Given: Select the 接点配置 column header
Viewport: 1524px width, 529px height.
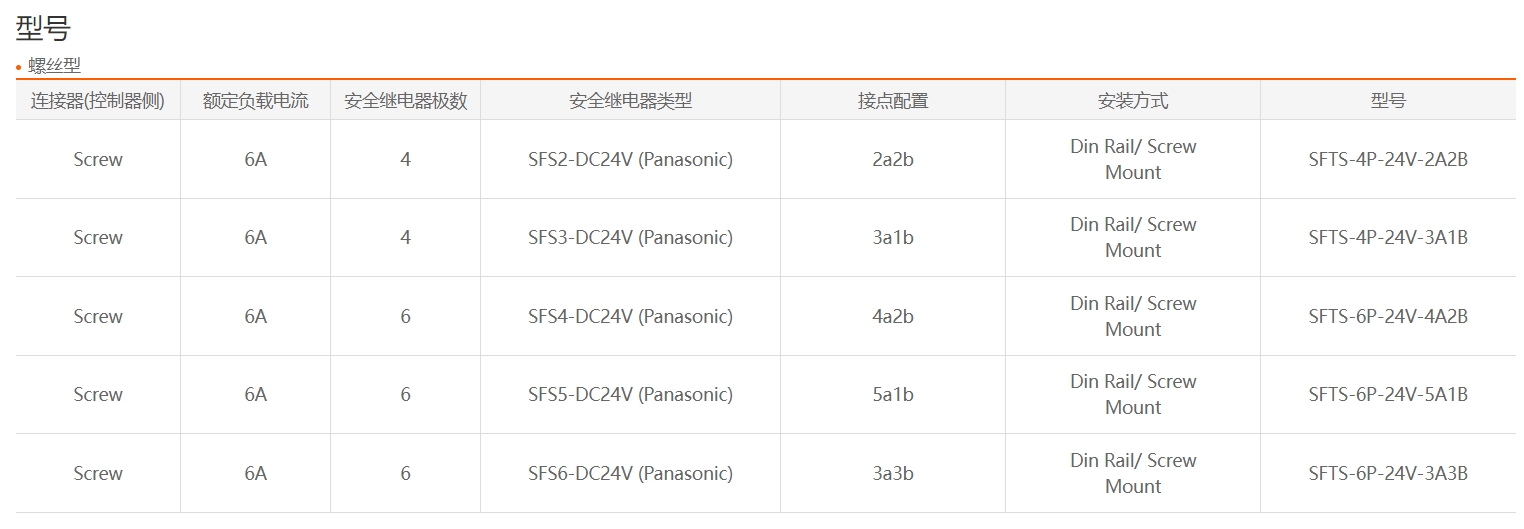Looking at the screenshot, I should (893, 101).
